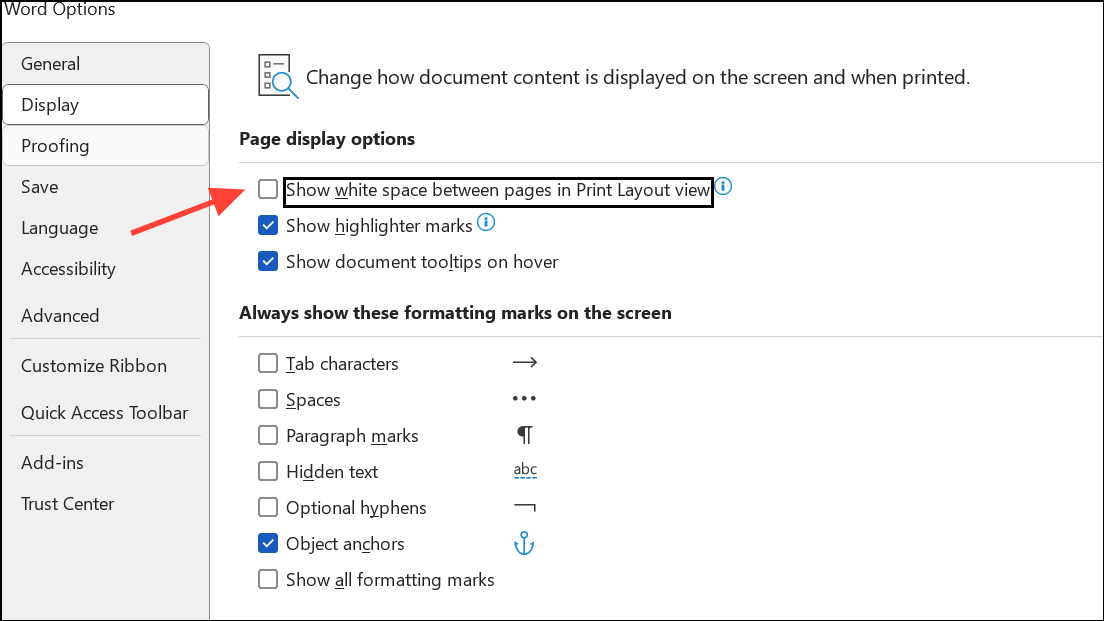The image size is (1104, 621).
Task: Turn off Object anchors checkbox
Action: 268,544
